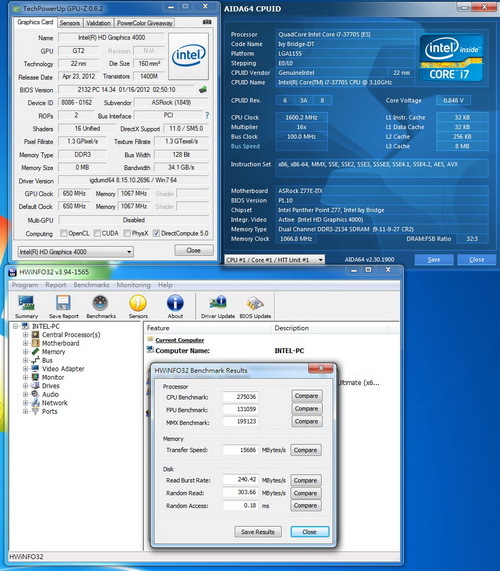The image size is (500, 571).
Task: Select Monitor tree node
Action: [x=53, y=377]
